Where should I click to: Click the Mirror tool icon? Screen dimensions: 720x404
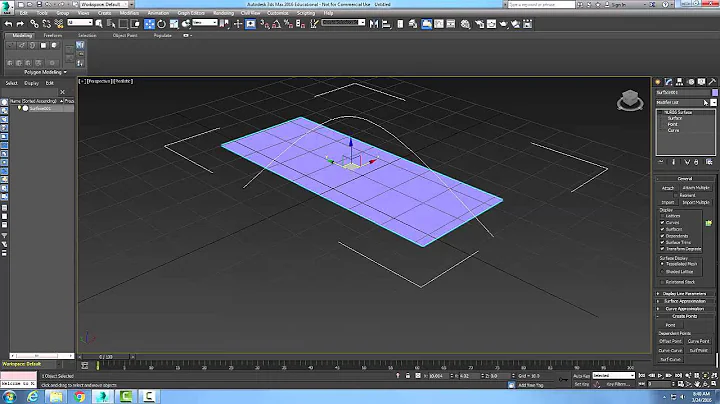click(x=374, y=24)
